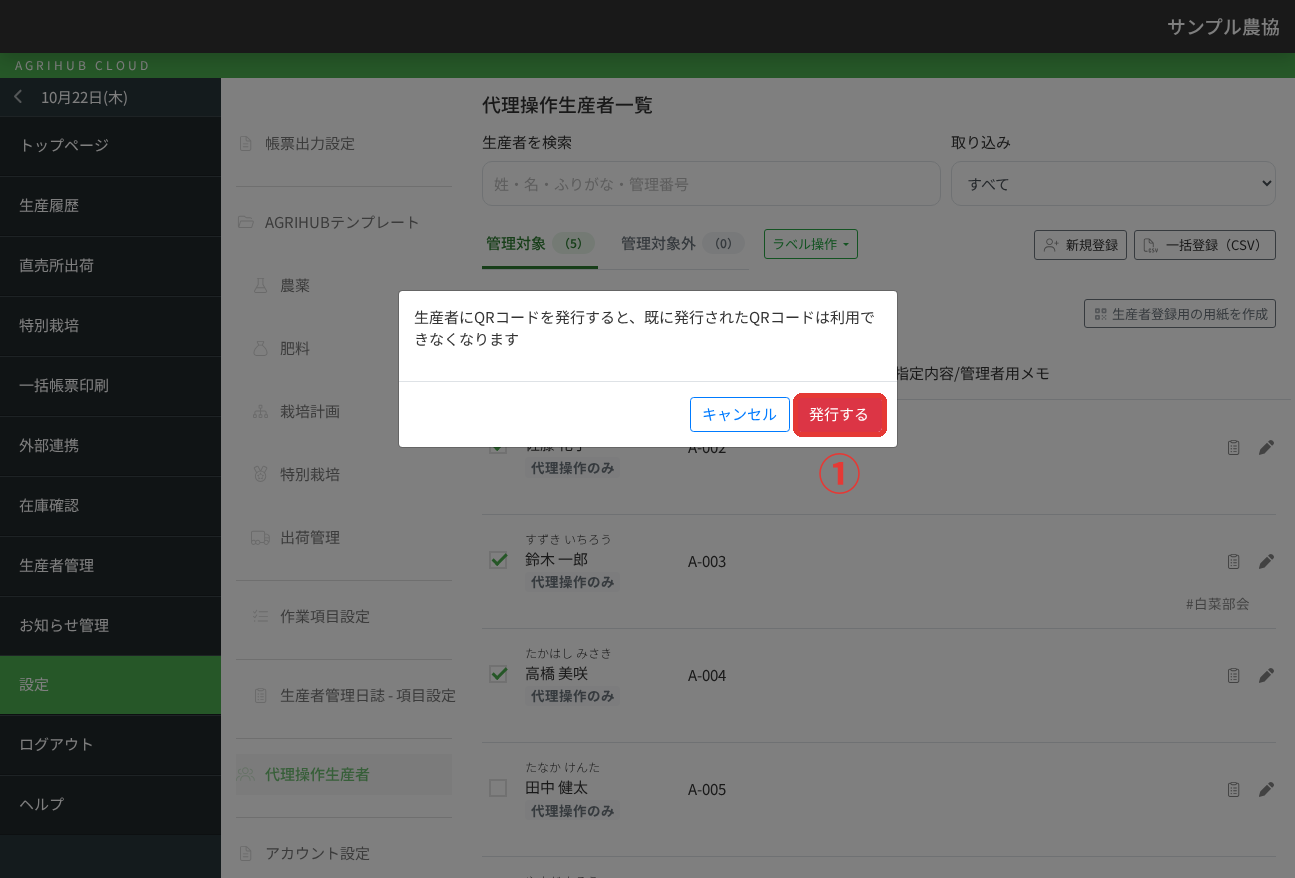Open 生産者管理 in the sidebar

click(110, 566)
